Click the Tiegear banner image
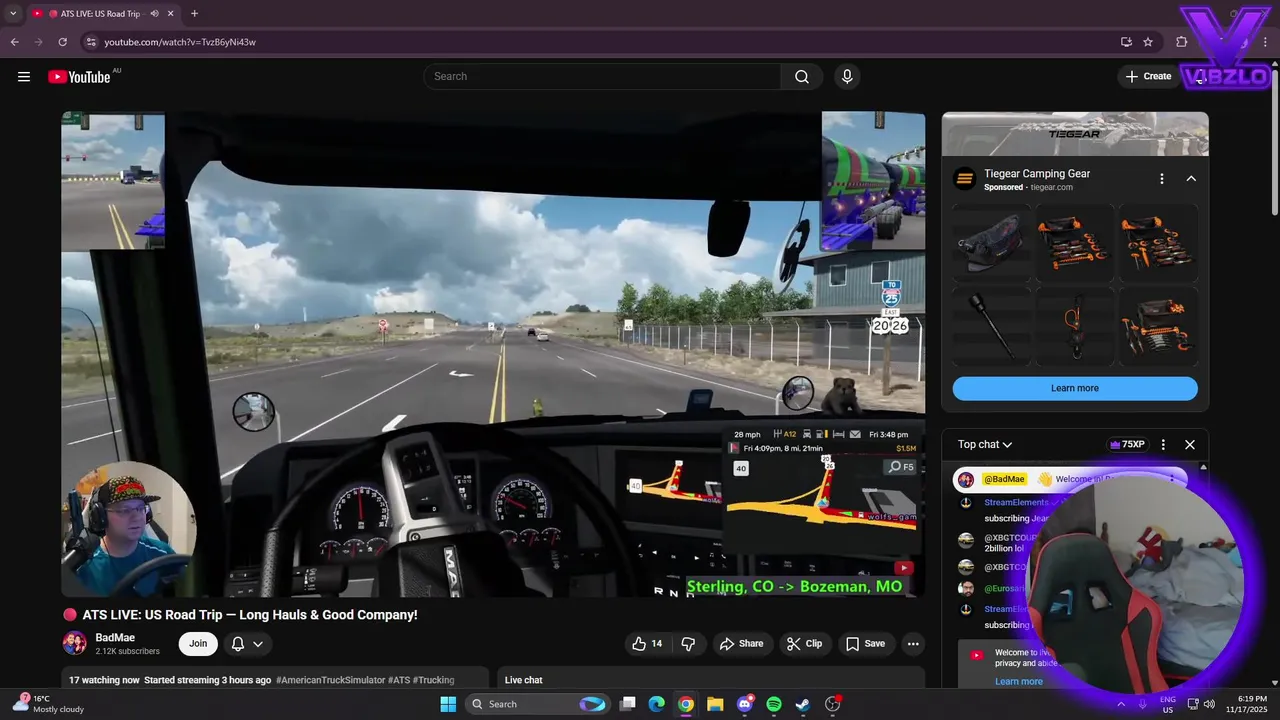1280x720 pixels. (x=1075, y=134)
